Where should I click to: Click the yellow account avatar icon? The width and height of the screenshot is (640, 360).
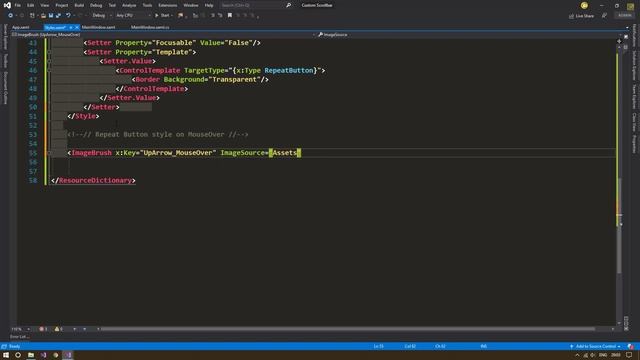point(584,5)
